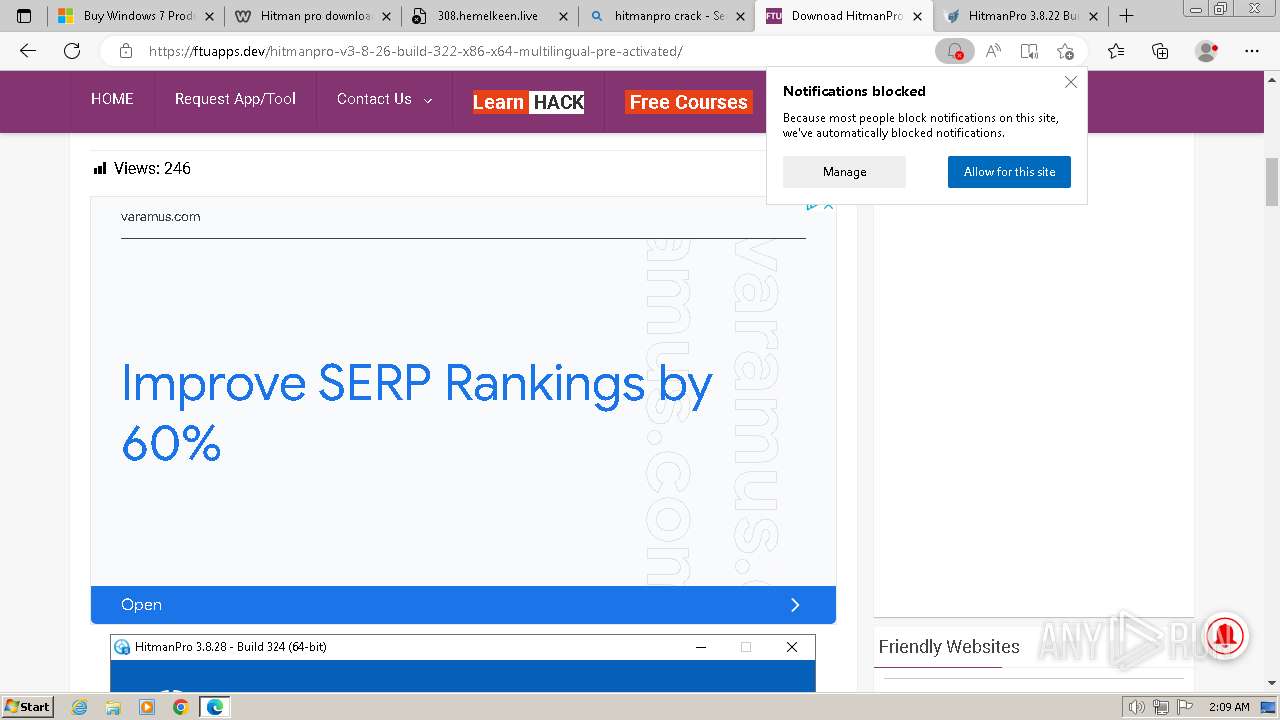Screen dimensions: 1280x720
Task: Close the Notifications blocked popup
Action: click(1071, 82)
